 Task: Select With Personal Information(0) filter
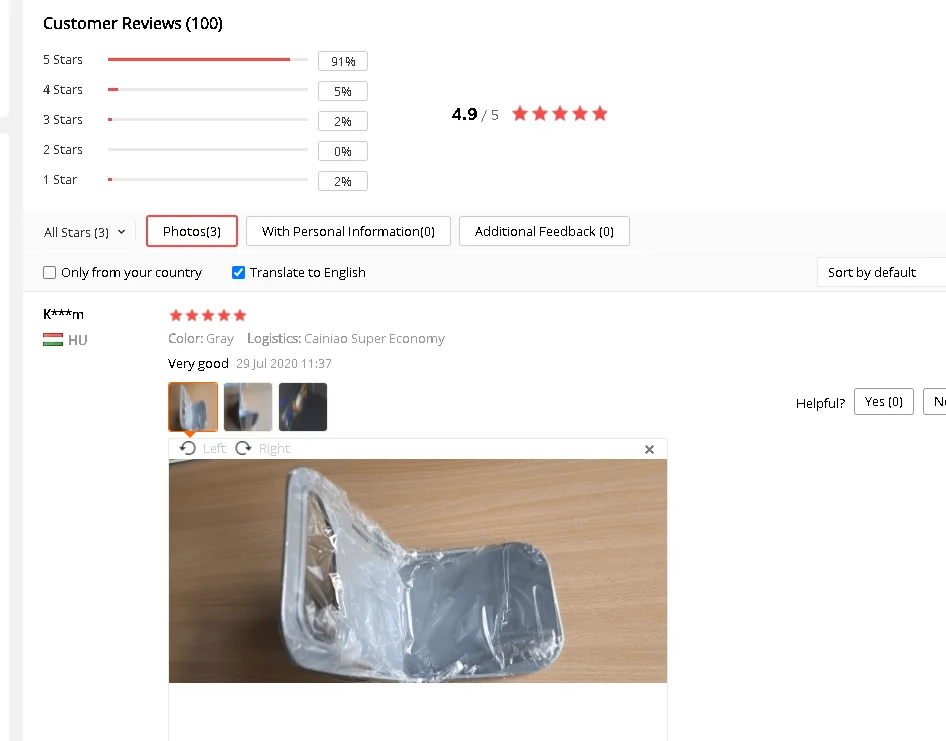tap(348, 231)
